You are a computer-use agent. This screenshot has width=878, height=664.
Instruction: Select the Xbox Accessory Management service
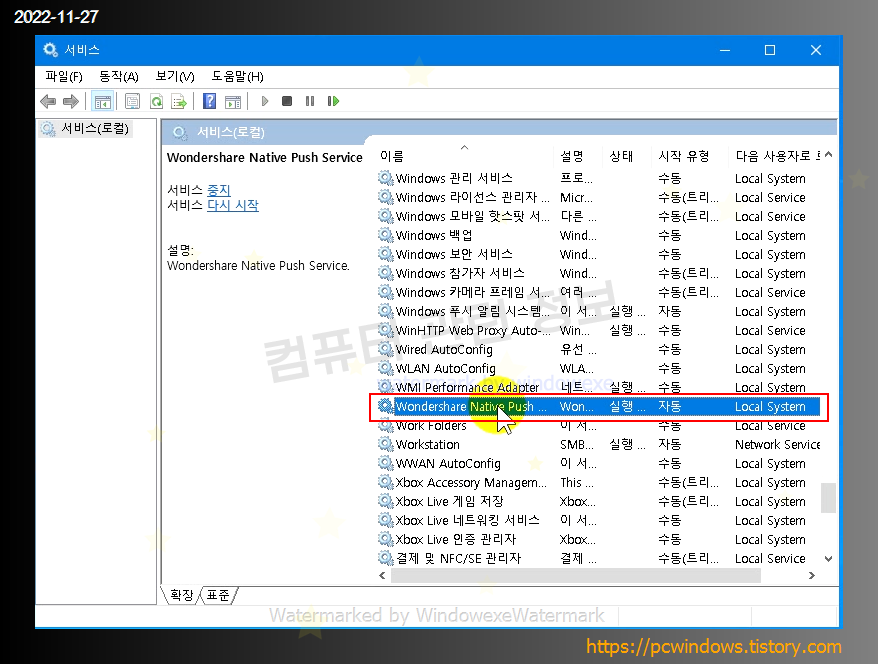pos(599,483)
